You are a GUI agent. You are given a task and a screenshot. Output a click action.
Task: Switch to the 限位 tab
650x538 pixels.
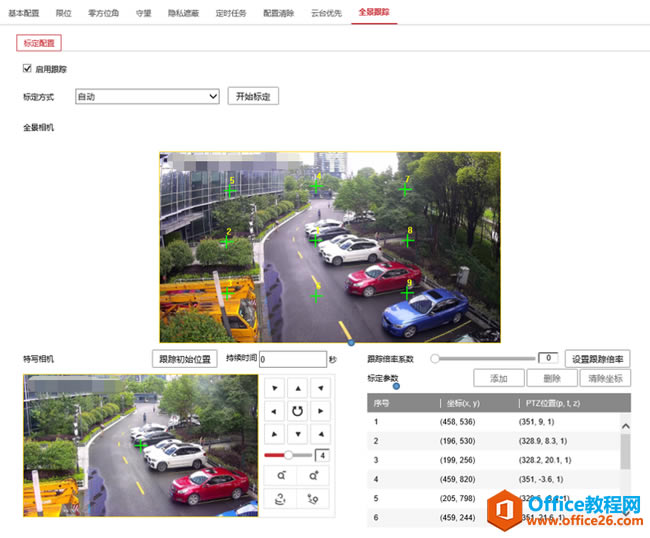[63, 13]
